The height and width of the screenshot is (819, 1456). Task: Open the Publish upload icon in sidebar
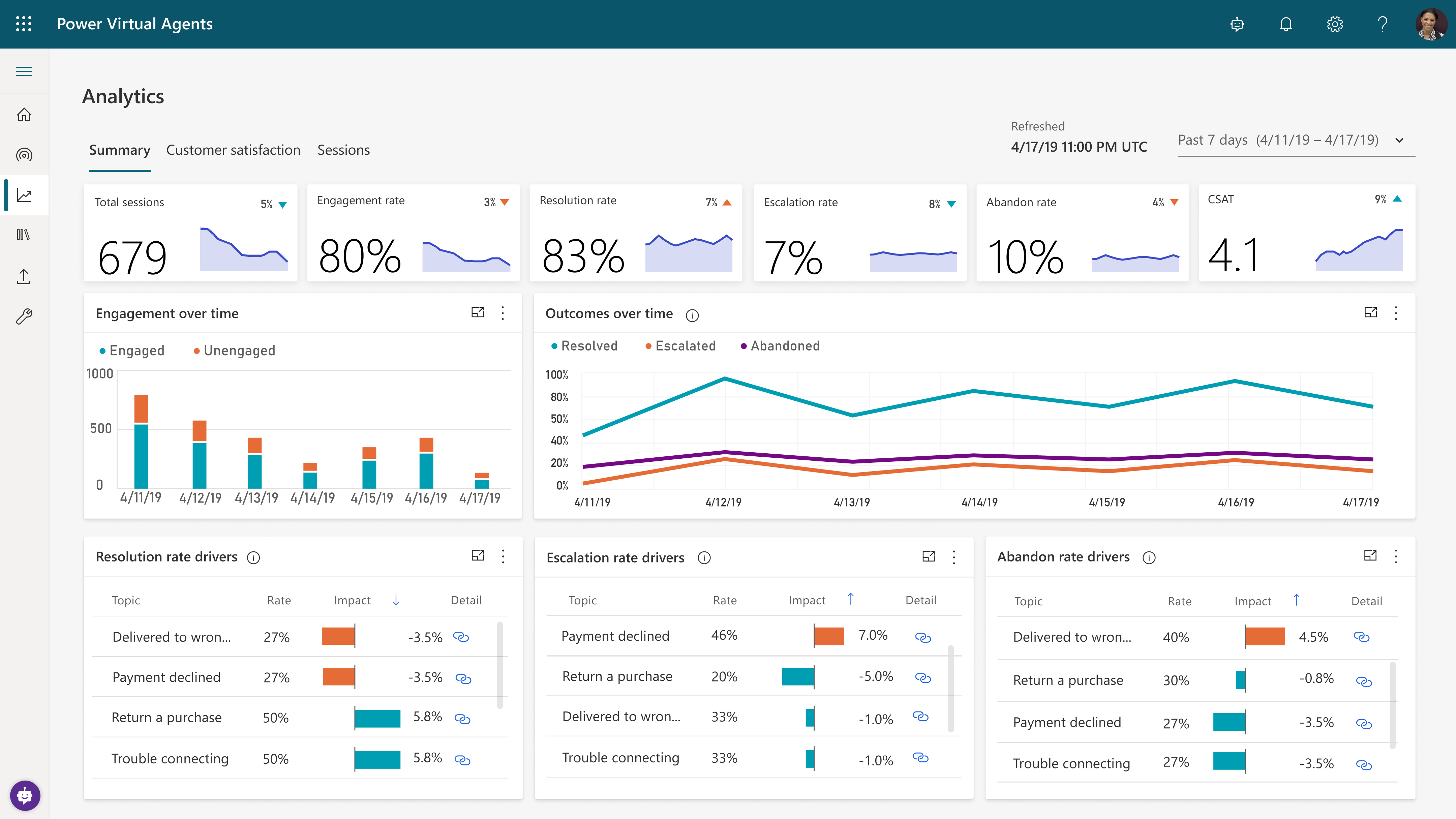tap(24, 276)
